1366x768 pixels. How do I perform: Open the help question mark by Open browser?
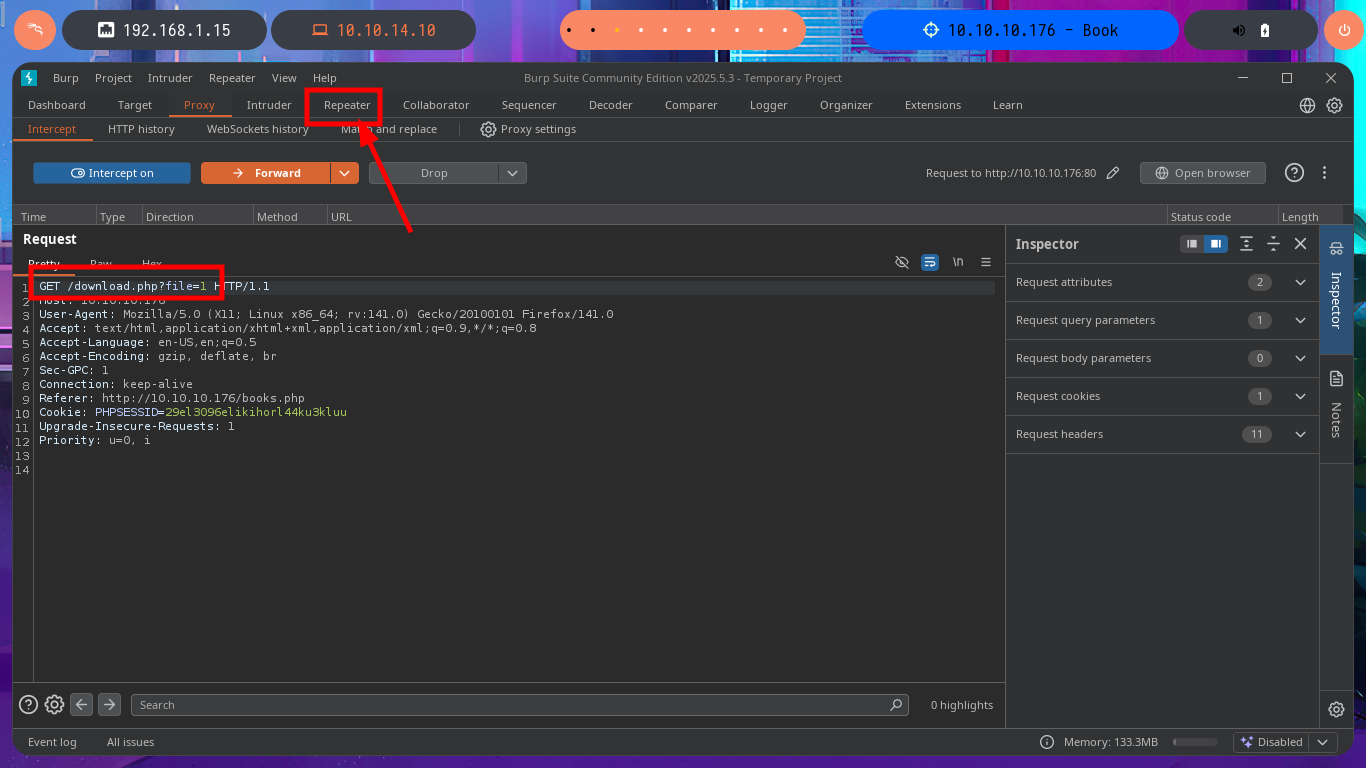[1294, 173]
